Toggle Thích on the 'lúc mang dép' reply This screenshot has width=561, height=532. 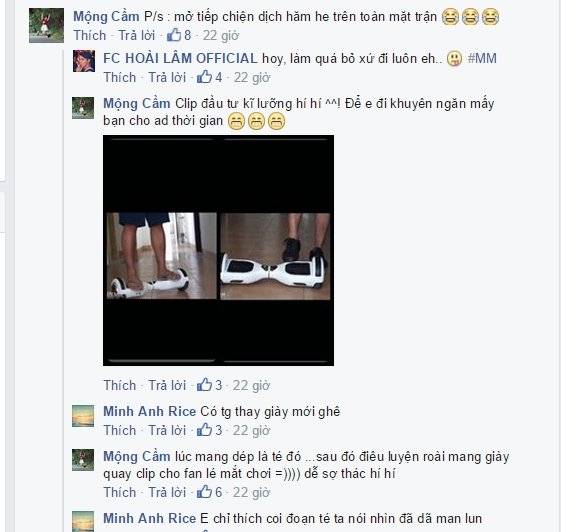tap(120, 492)
